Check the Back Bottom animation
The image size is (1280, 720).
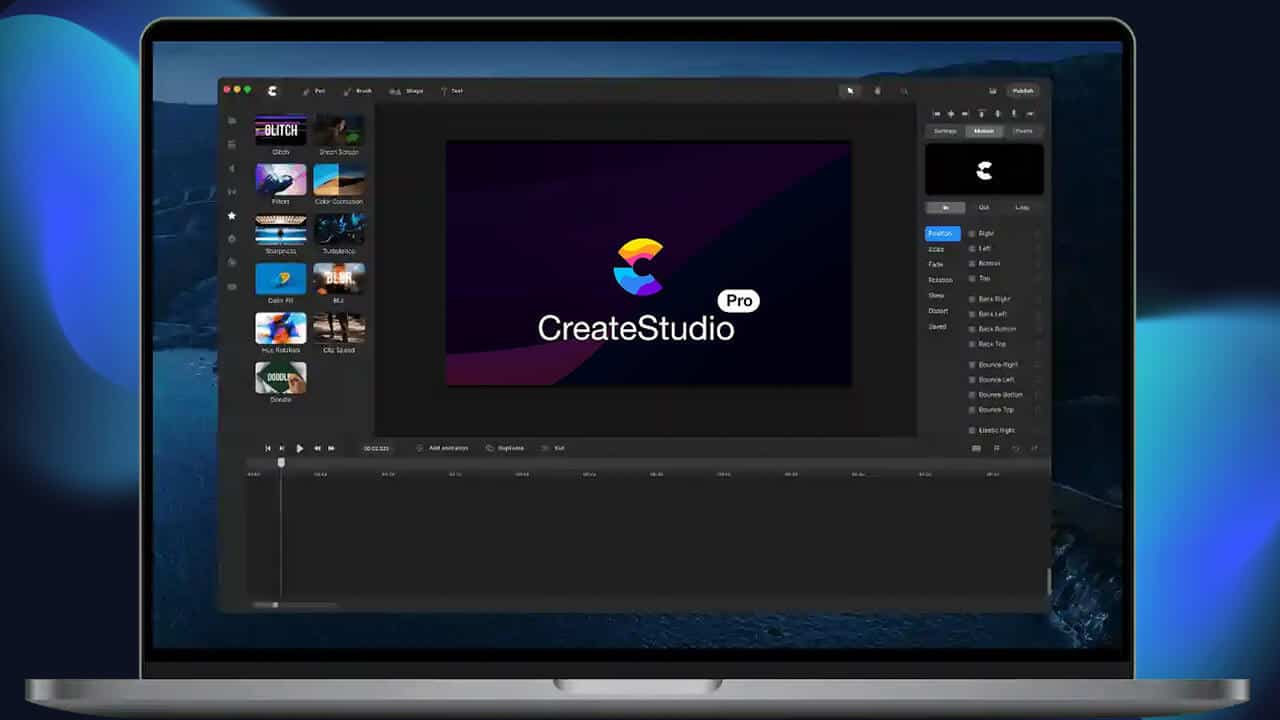pos(971,329)
